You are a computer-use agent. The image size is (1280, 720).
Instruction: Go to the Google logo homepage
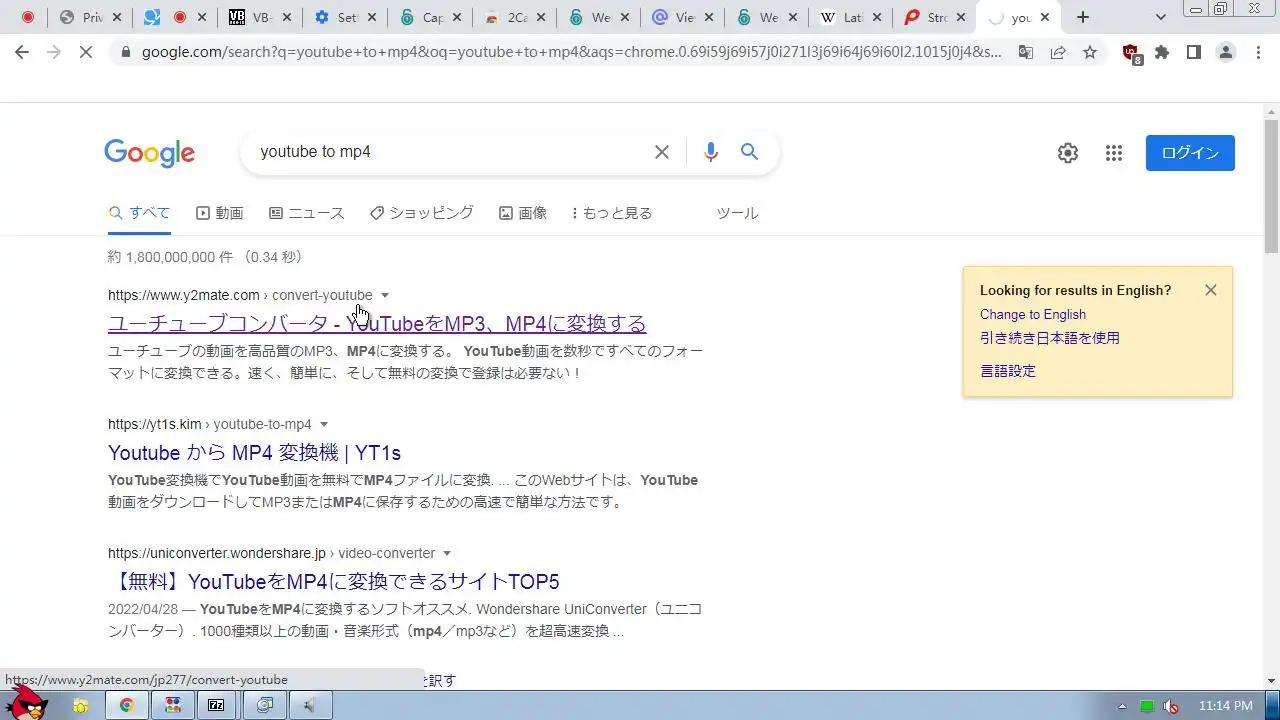(x=150, y=153)
